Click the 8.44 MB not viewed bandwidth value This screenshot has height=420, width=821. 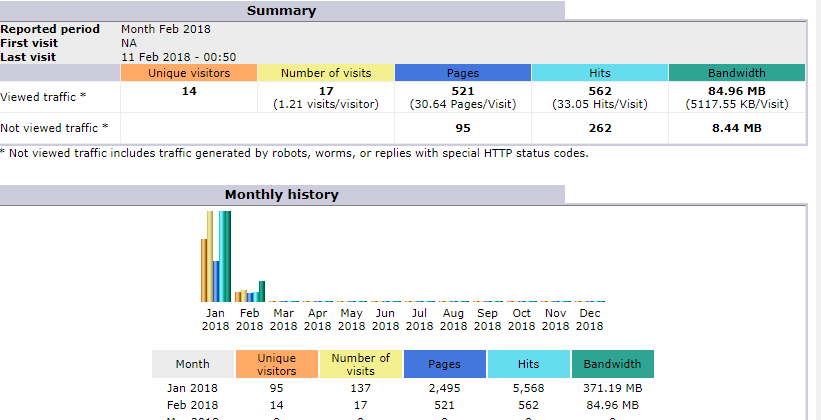(736, 128)
